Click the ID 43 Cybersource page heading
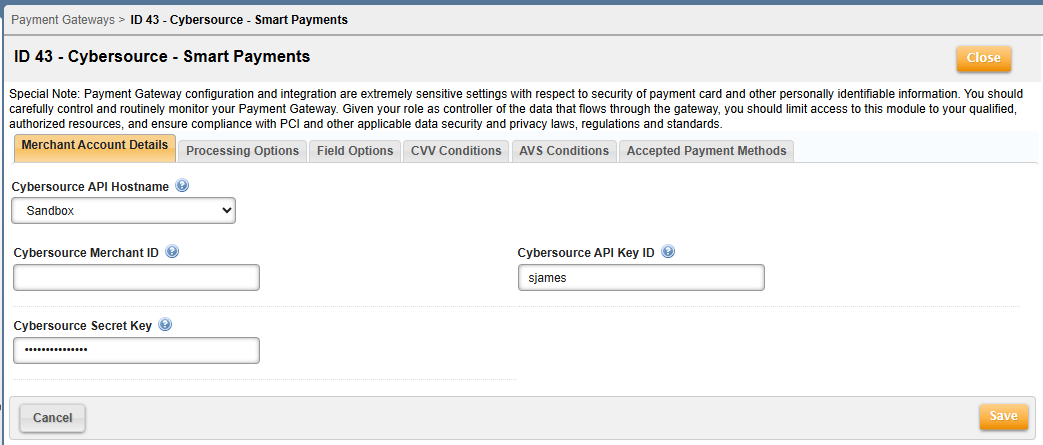1043x445 pixels. (162, 57)
